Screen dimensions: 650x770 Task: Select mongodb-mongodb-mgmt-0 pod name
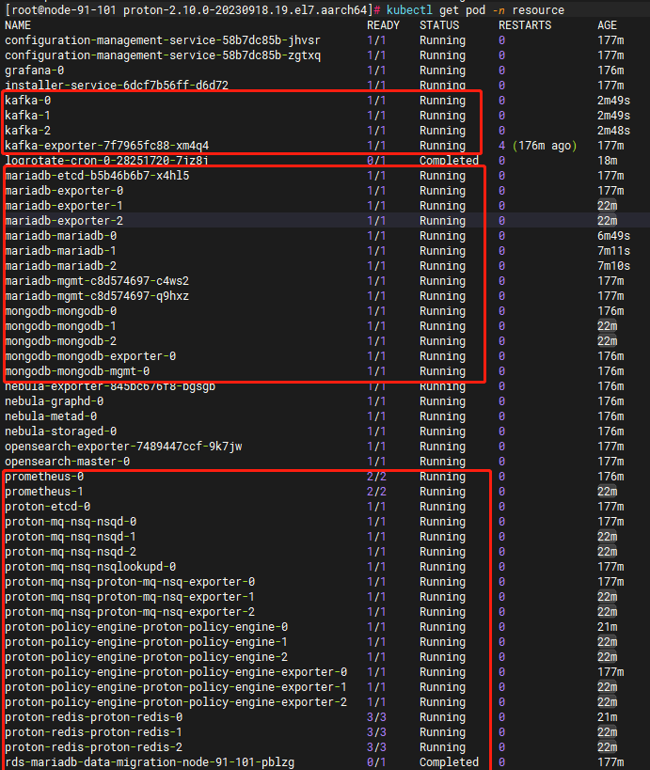click(78, 371)
